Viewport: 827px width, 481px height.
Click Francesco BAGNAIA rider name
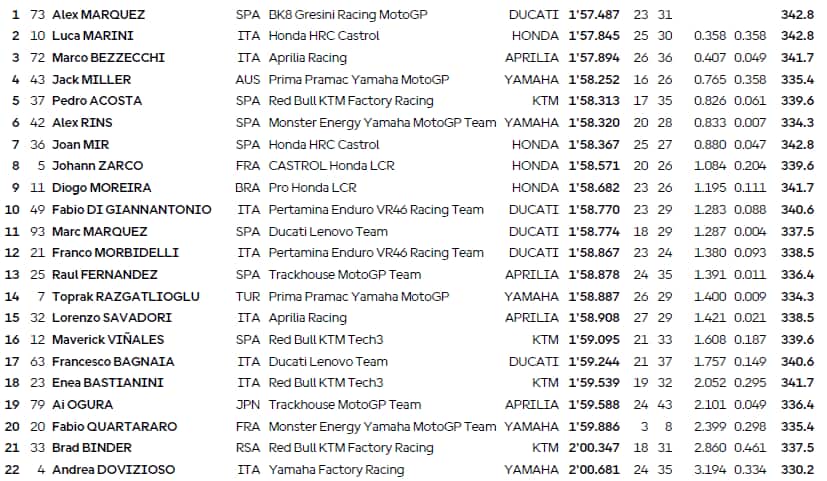coord(112,362)
